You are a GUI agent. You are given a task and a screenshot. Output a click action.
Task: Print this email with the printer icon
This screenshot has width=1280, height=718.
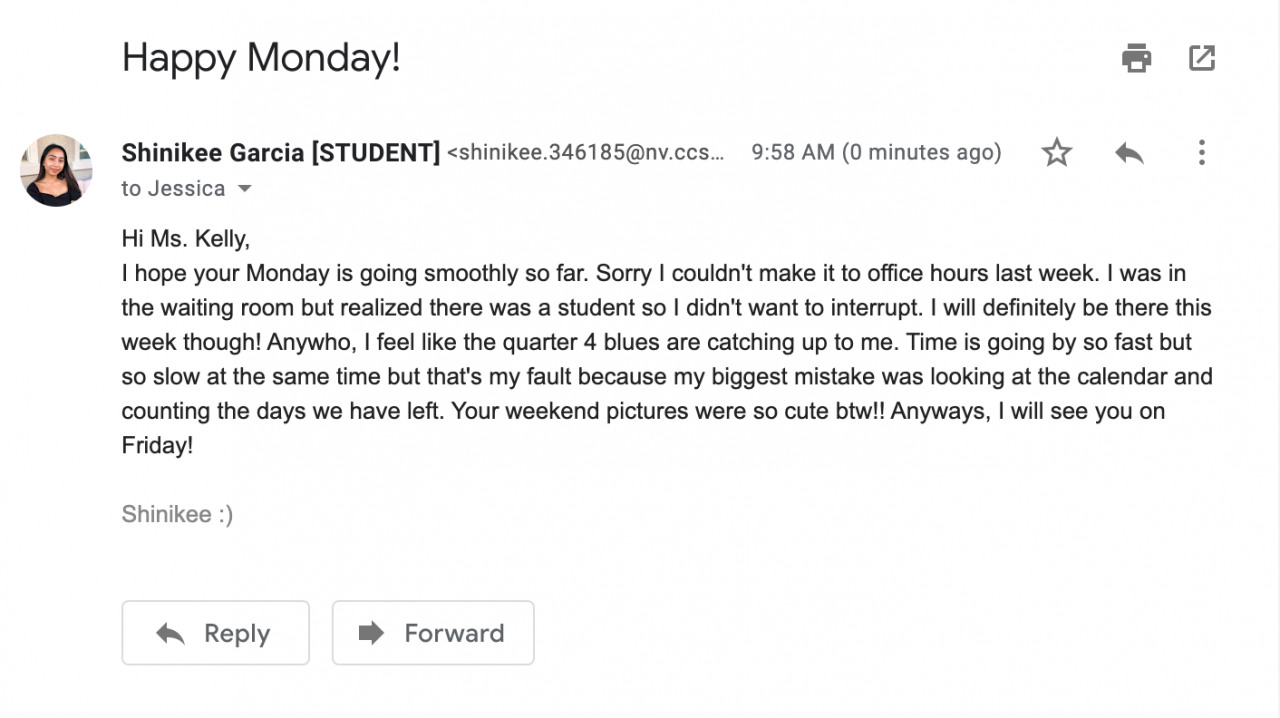pos(1136,58)
